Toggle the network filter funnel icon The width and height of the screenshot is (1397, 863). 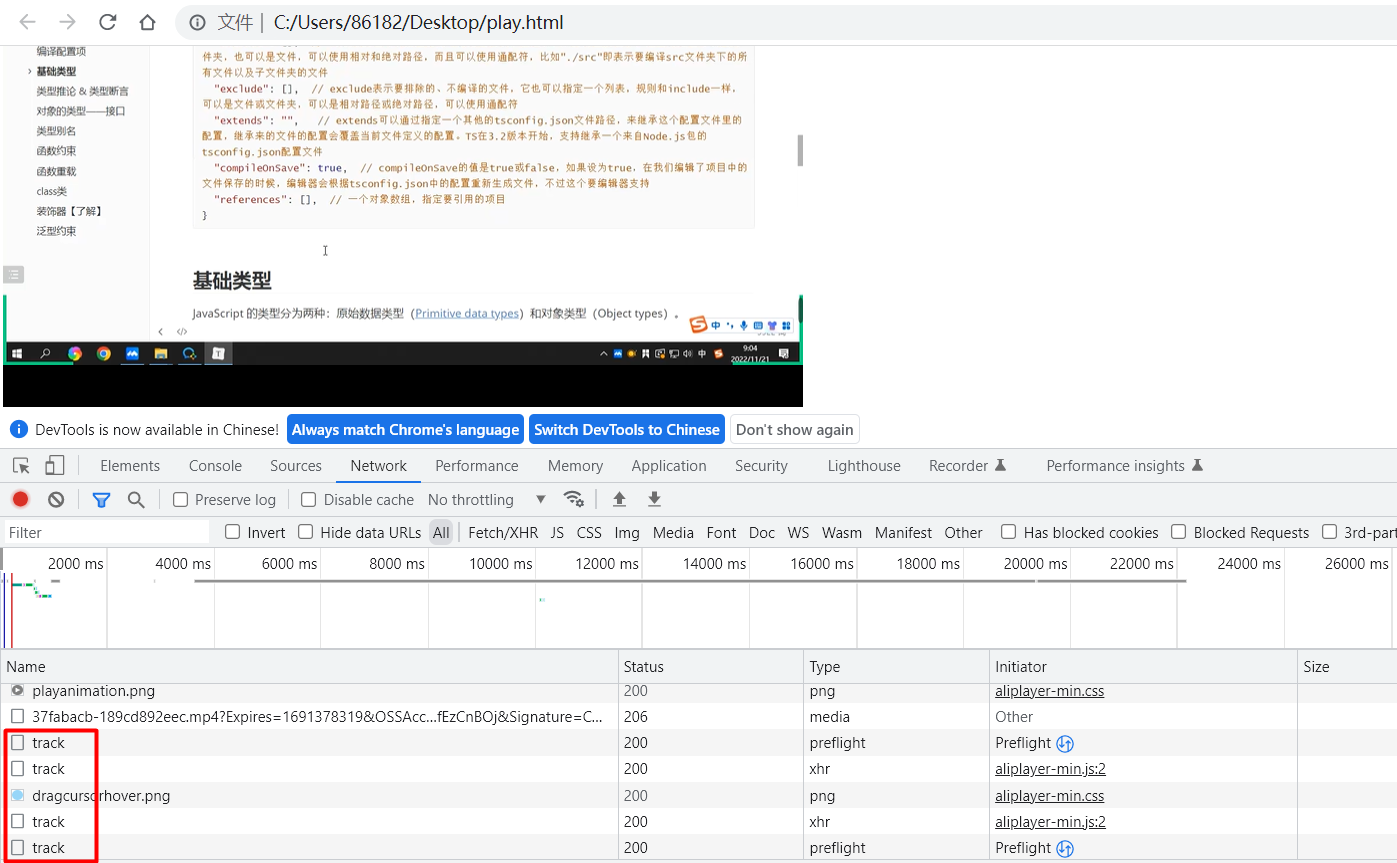coord(101,499)
